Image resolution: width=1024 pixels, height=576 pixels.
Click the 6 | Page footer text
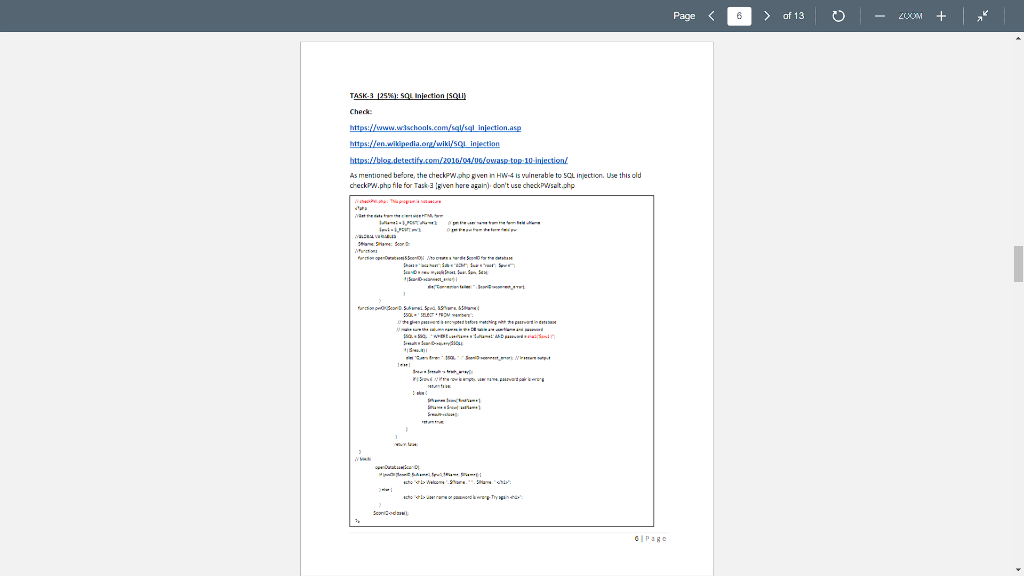click(x=650, y=537)
